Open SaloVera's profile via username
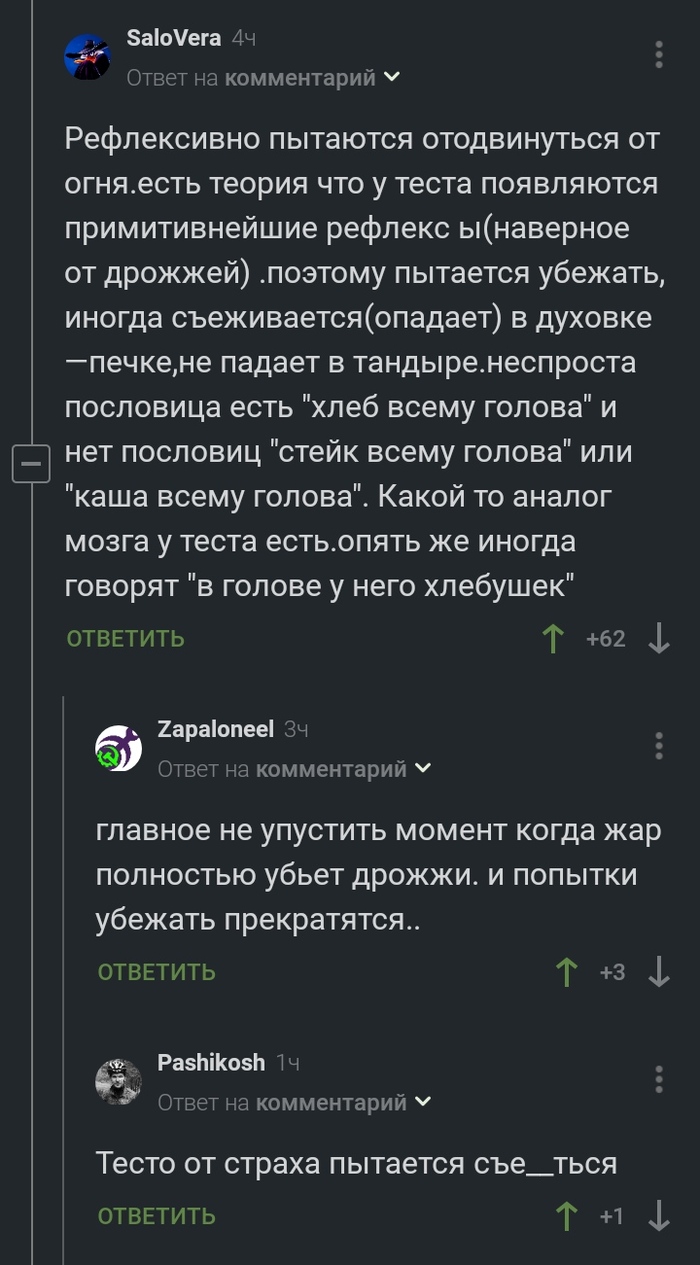This screenshot has height=1265, width=700. 172,38
